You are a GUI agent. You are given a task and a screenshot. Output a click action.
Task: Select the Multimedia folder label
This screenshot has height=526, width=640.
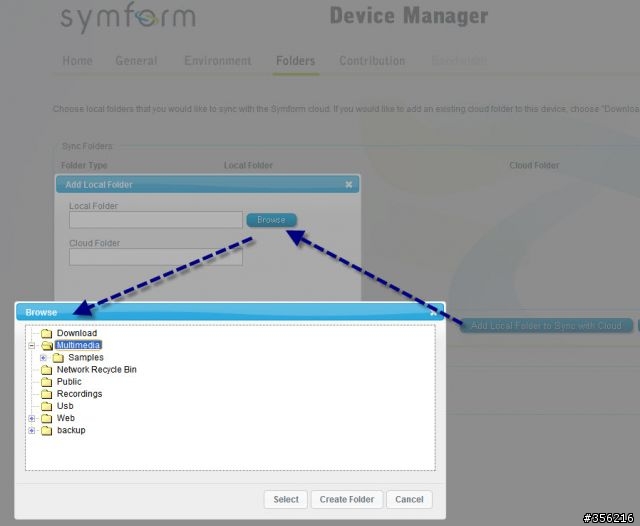point(78,345)
